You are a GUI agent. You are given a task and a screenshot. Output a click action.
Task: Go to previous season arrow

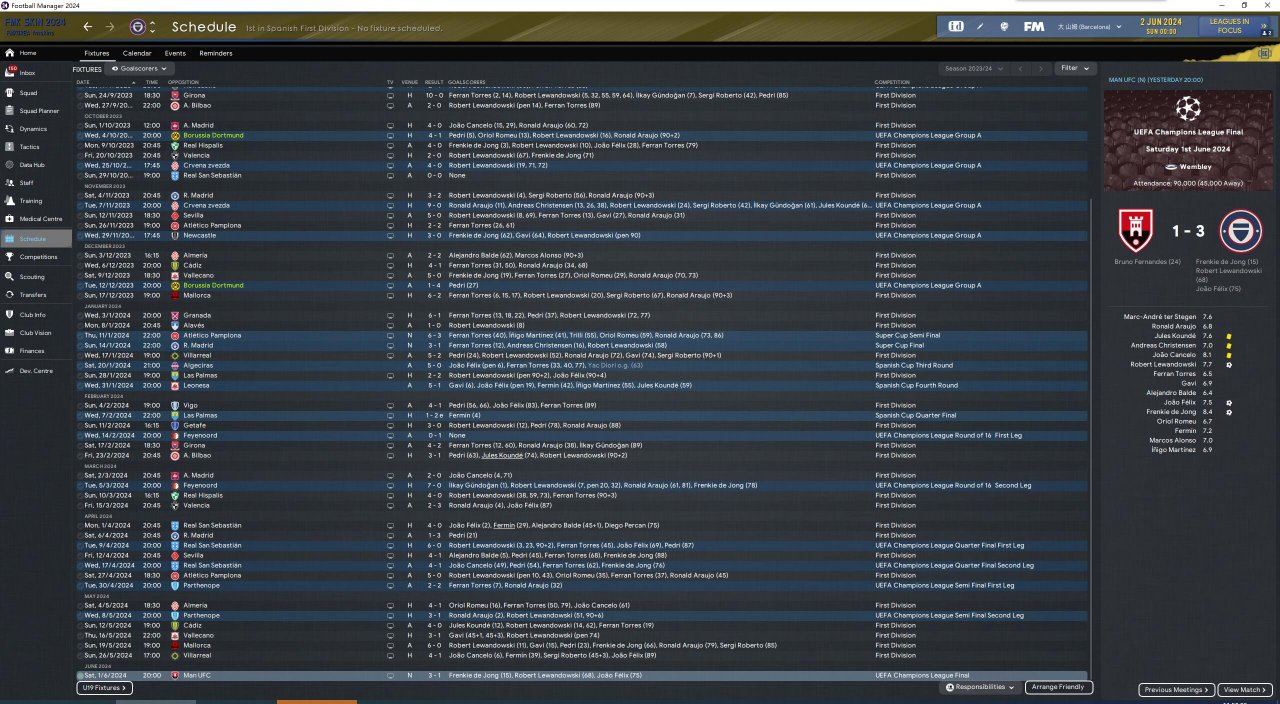tap(1019, 69)
